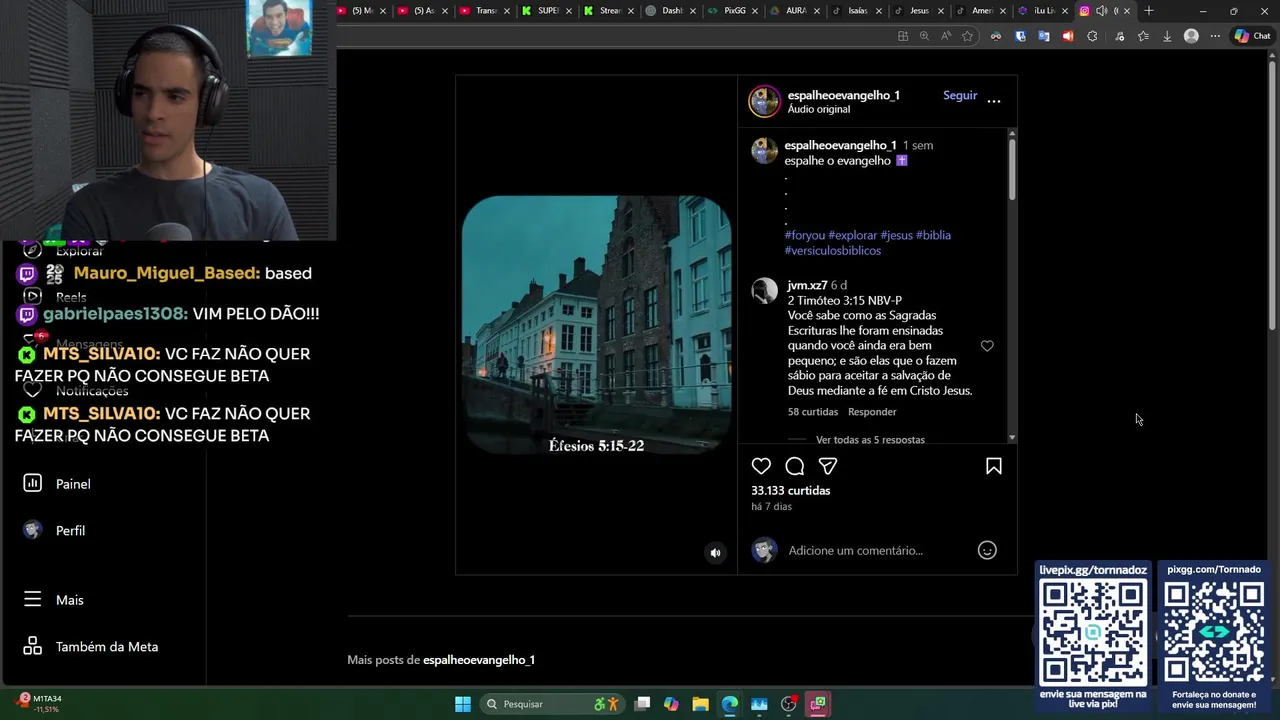
Task: Open Também da Meta in the sidebar
Action: [x=90, y=647]
